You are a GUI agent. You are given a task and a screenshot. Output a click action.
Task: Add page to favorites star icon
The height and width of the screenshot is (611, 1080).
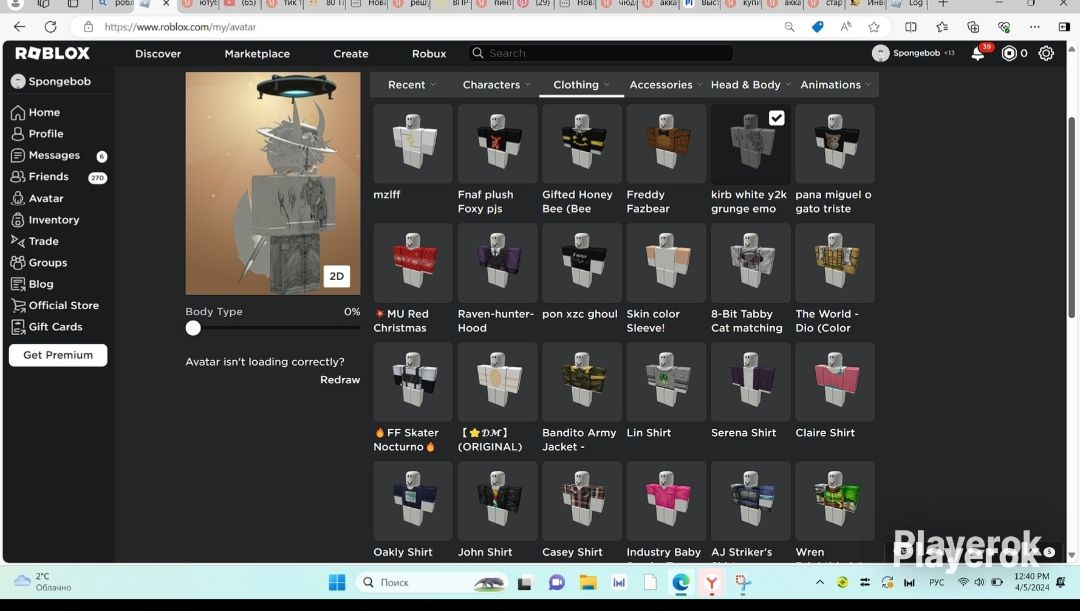[x=874, y=27]
